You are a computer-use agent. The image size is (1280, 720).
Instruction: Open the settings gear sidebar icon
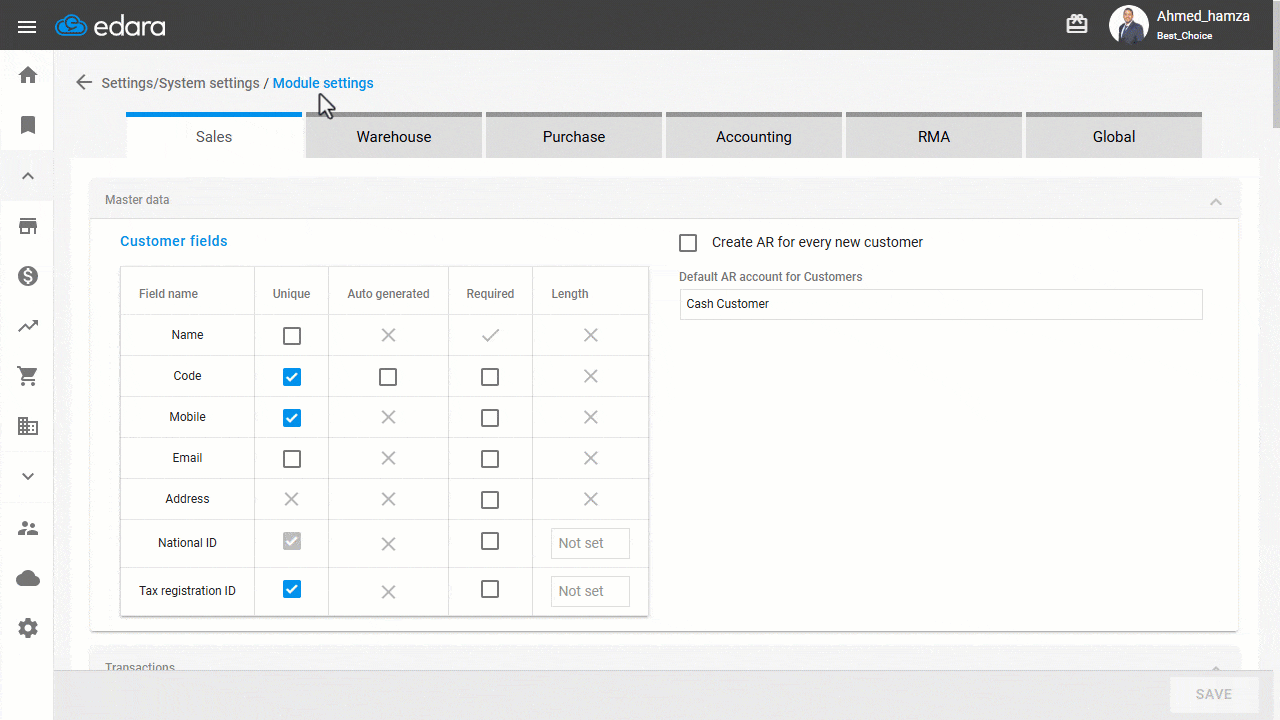click(28, 628)
